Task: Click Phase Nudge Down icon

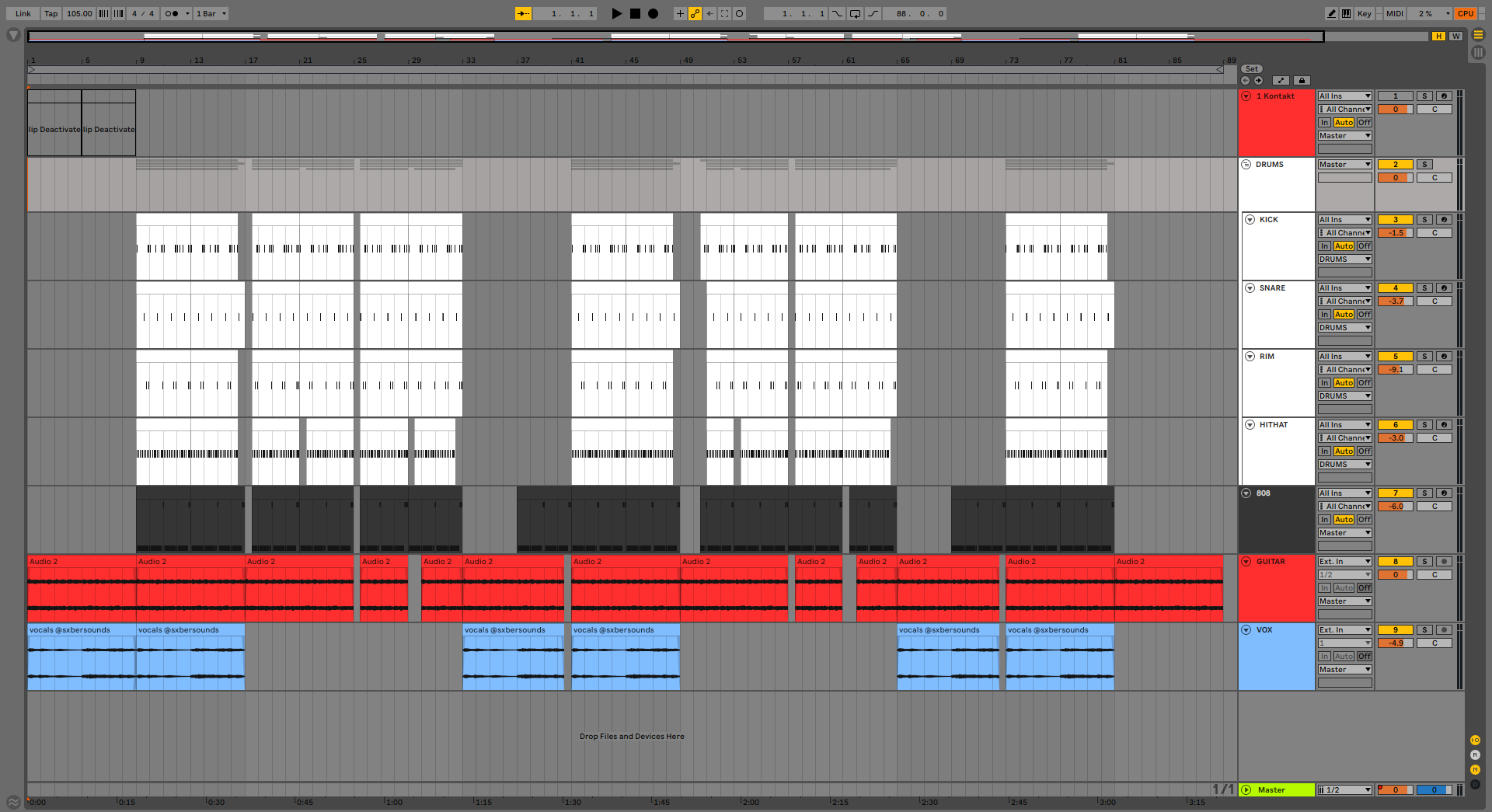Action: (103, 13)
